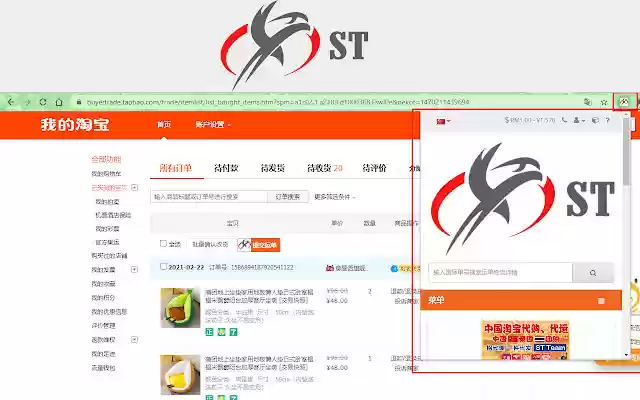Expand the 更多筛选条件 filter options

point(334,197)
